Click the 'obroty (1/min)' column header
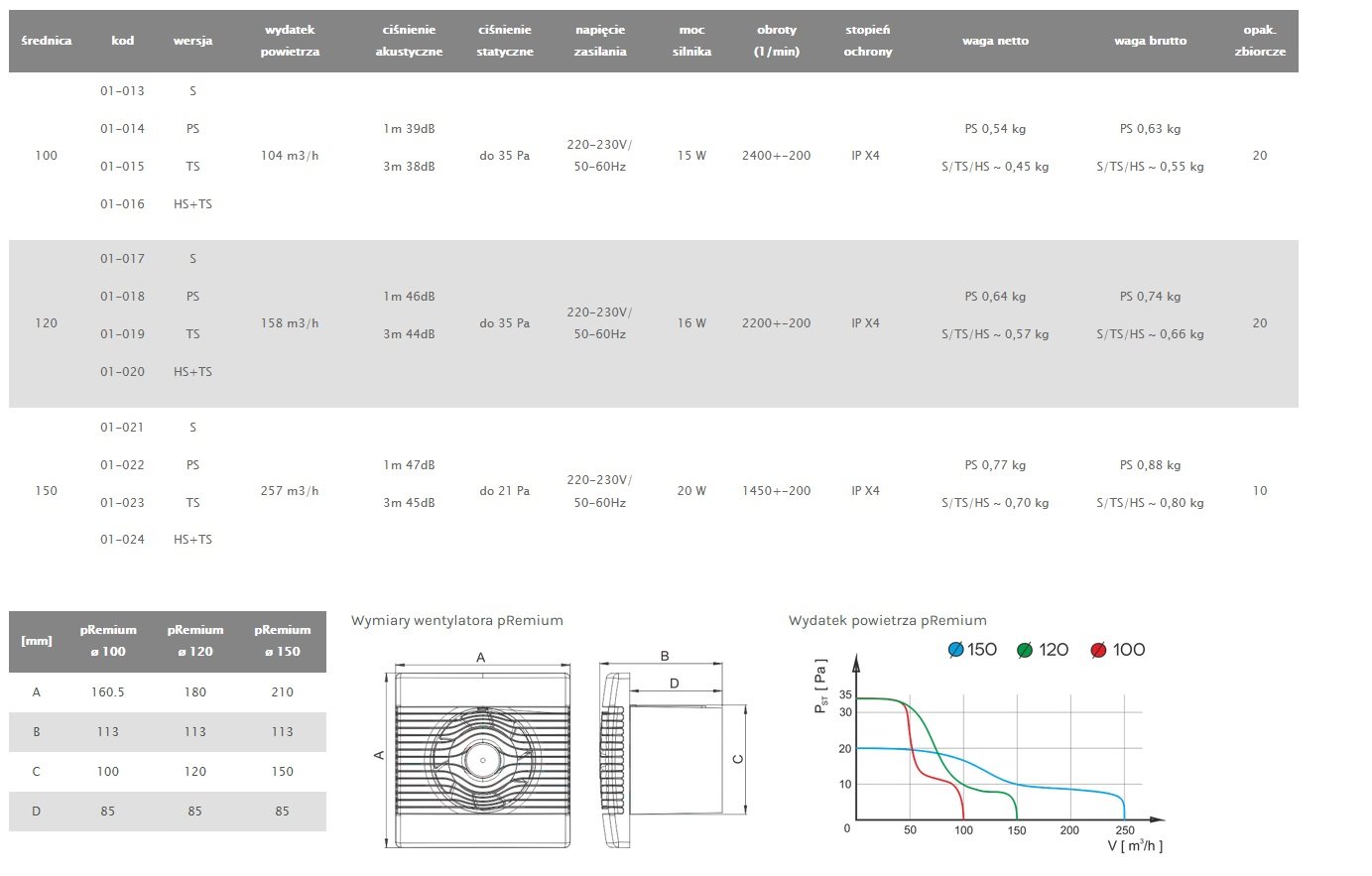Screen dimensions: 1372x876 coord(777,41)
